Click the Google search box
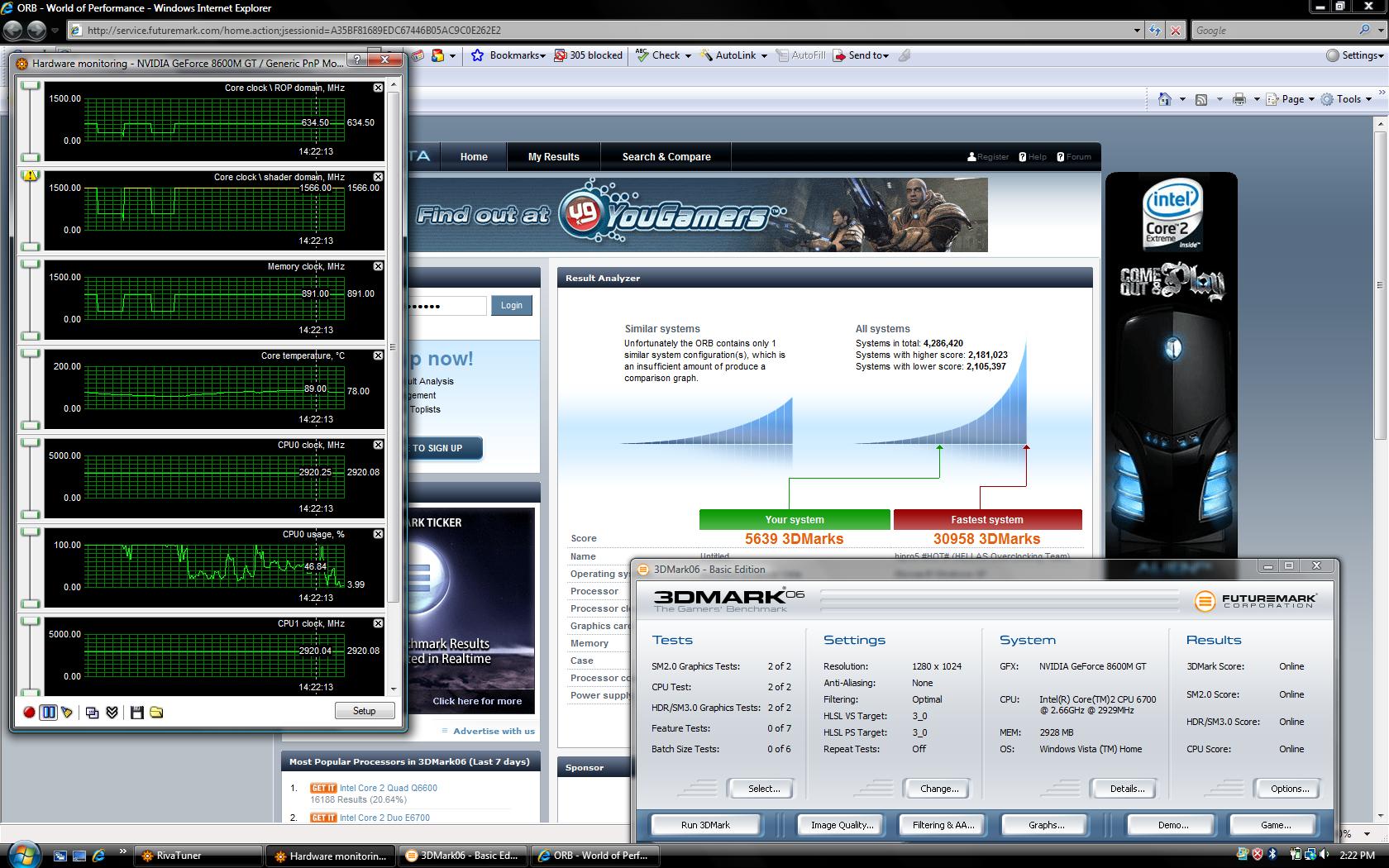 pyautogui.click(x=1273, y=30)
